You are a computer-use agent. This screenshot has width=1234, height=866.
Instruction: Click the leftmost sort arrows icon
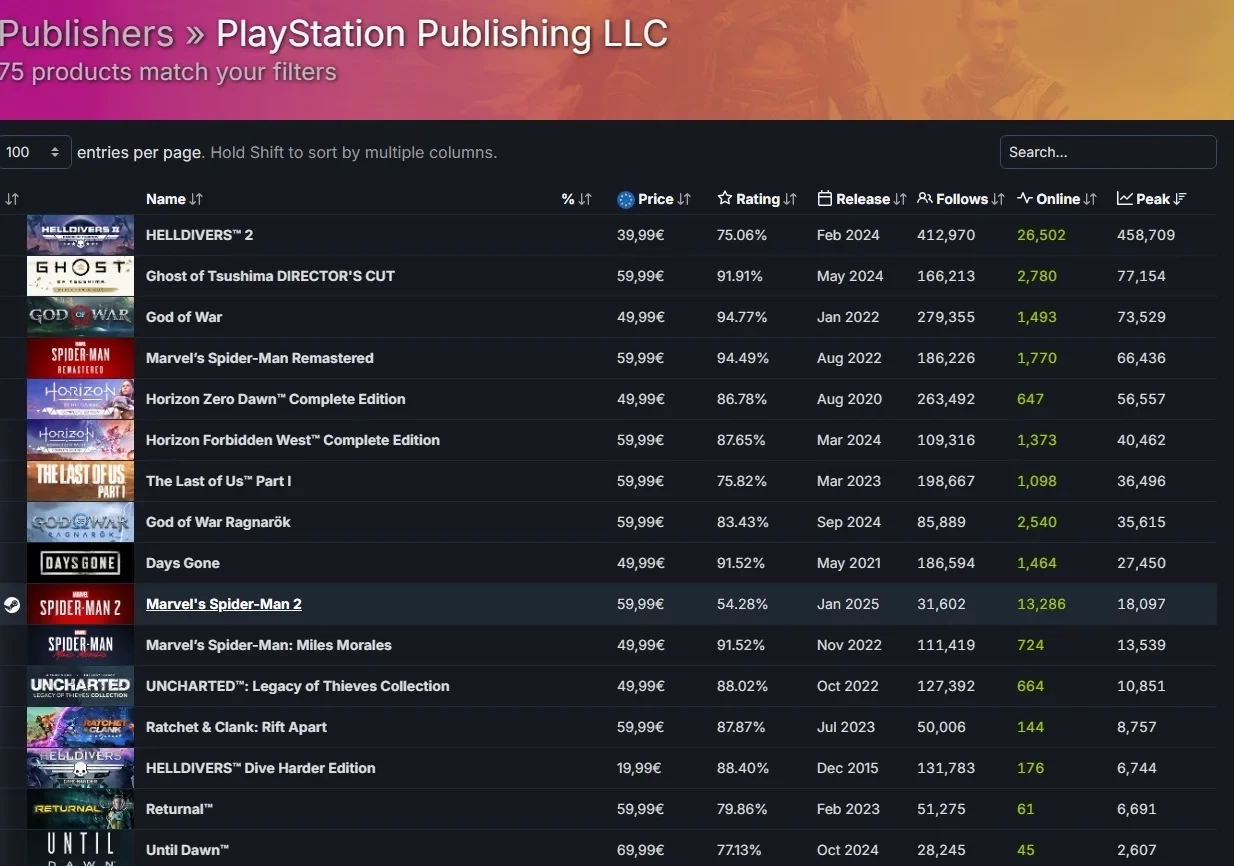coord(12,199)
